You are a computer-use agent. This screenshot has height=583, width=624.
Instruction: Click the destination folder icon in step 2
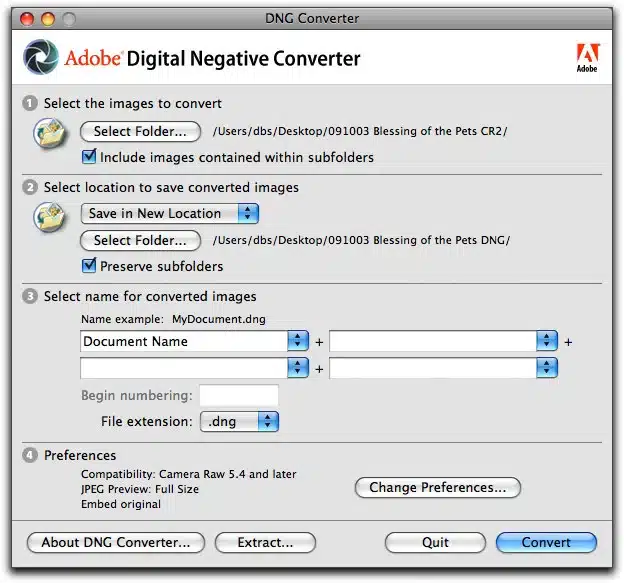[x=50, y=217]
